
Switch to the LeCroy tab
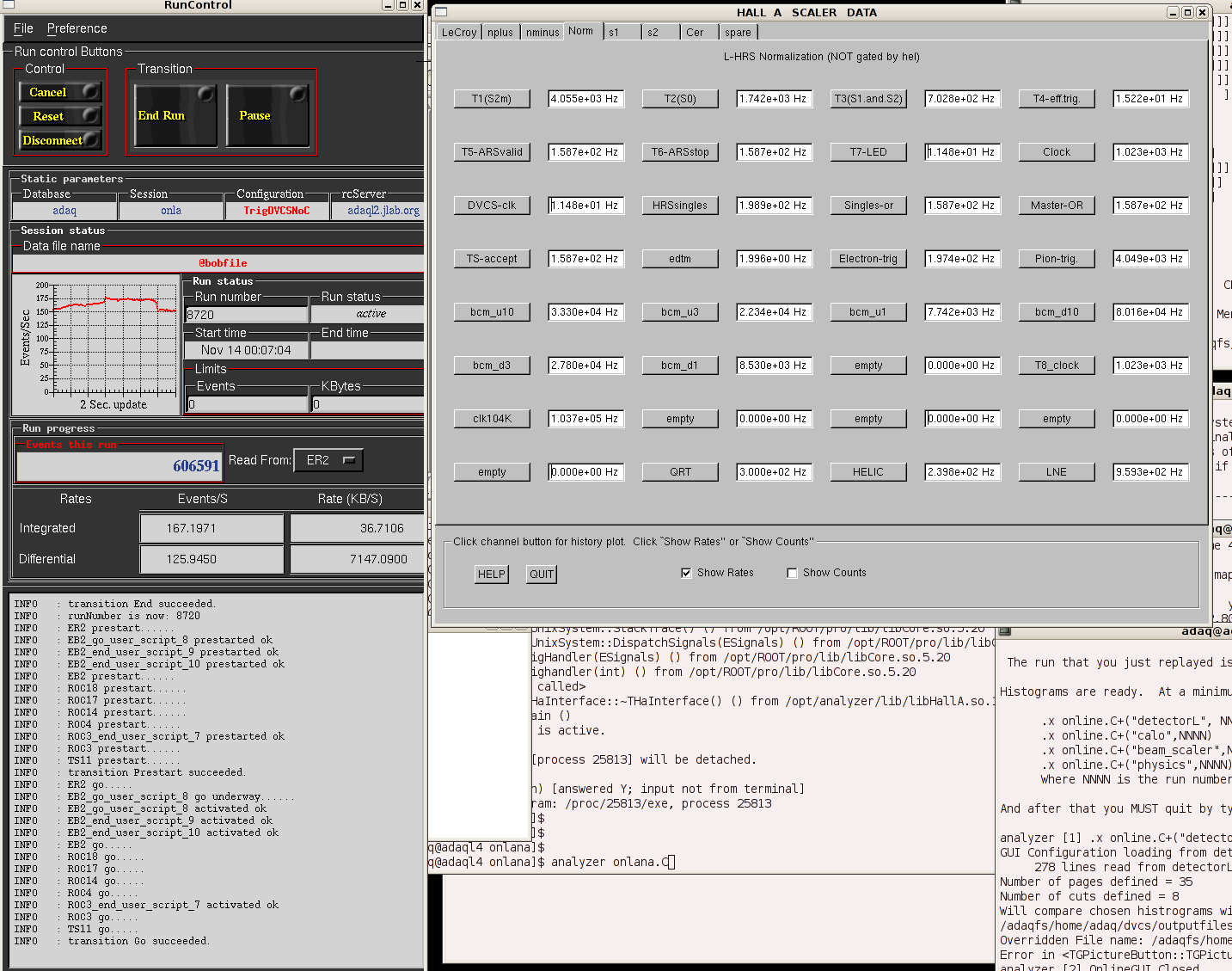(459, 33)
